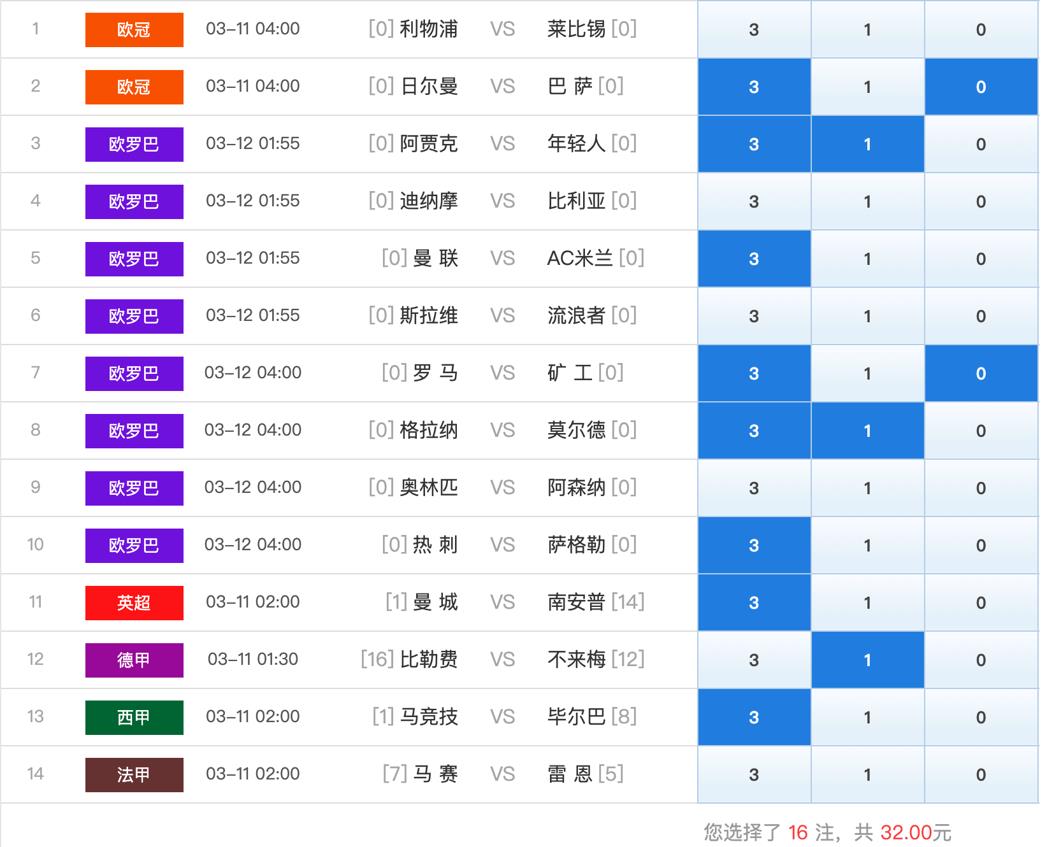Deselect result 3 for 罗马 vs 矿工
The image size is (1042, 847).
[754, 373]
